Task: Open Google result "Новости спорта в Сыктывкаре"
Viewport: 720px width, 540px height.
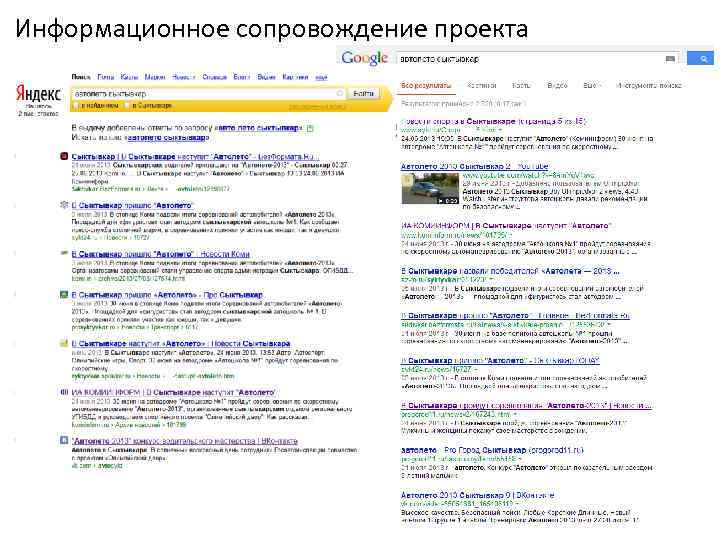Action: coord(494,121)
